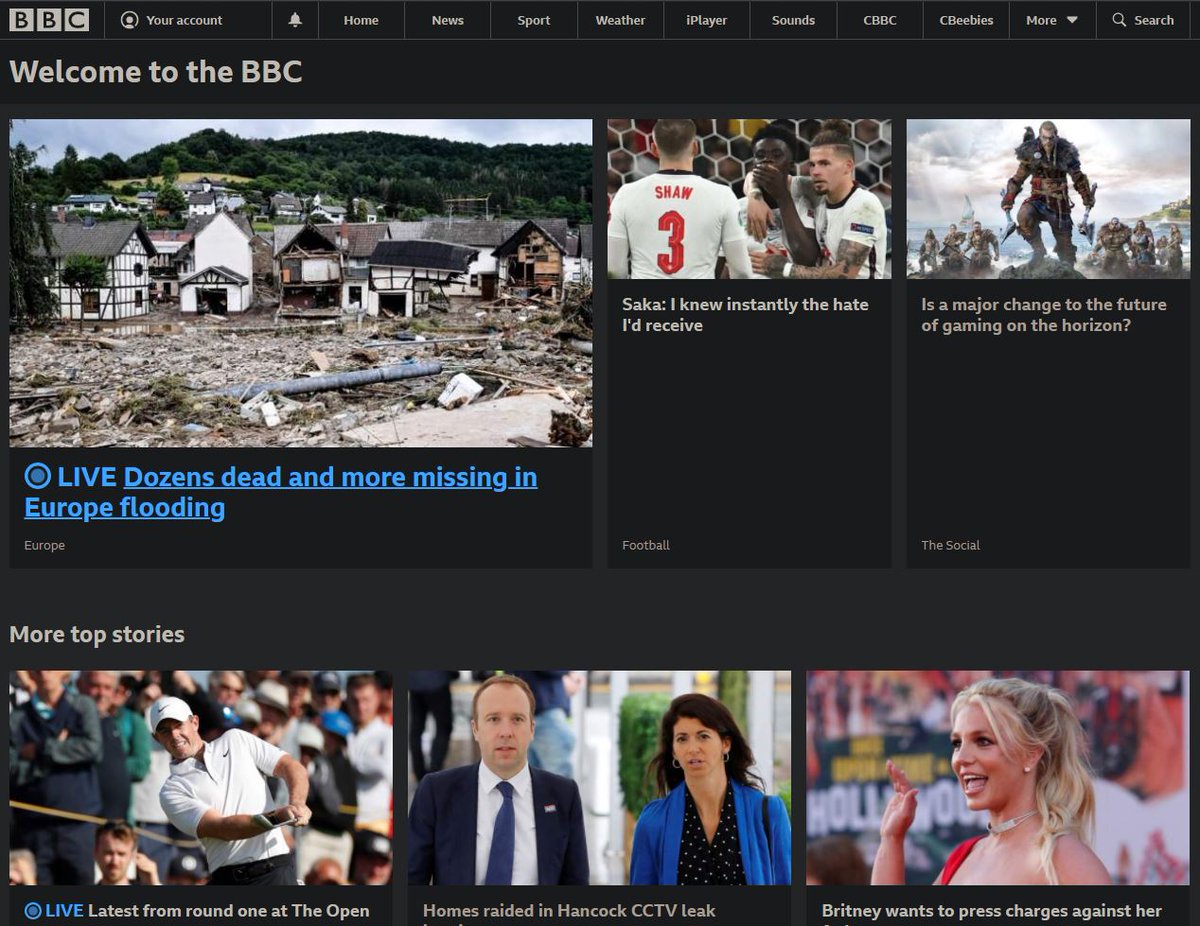Screen dimensions: 1200x926
Task: Open the Hancock CCTV leak headline
Action: click(x=569, y=911)
